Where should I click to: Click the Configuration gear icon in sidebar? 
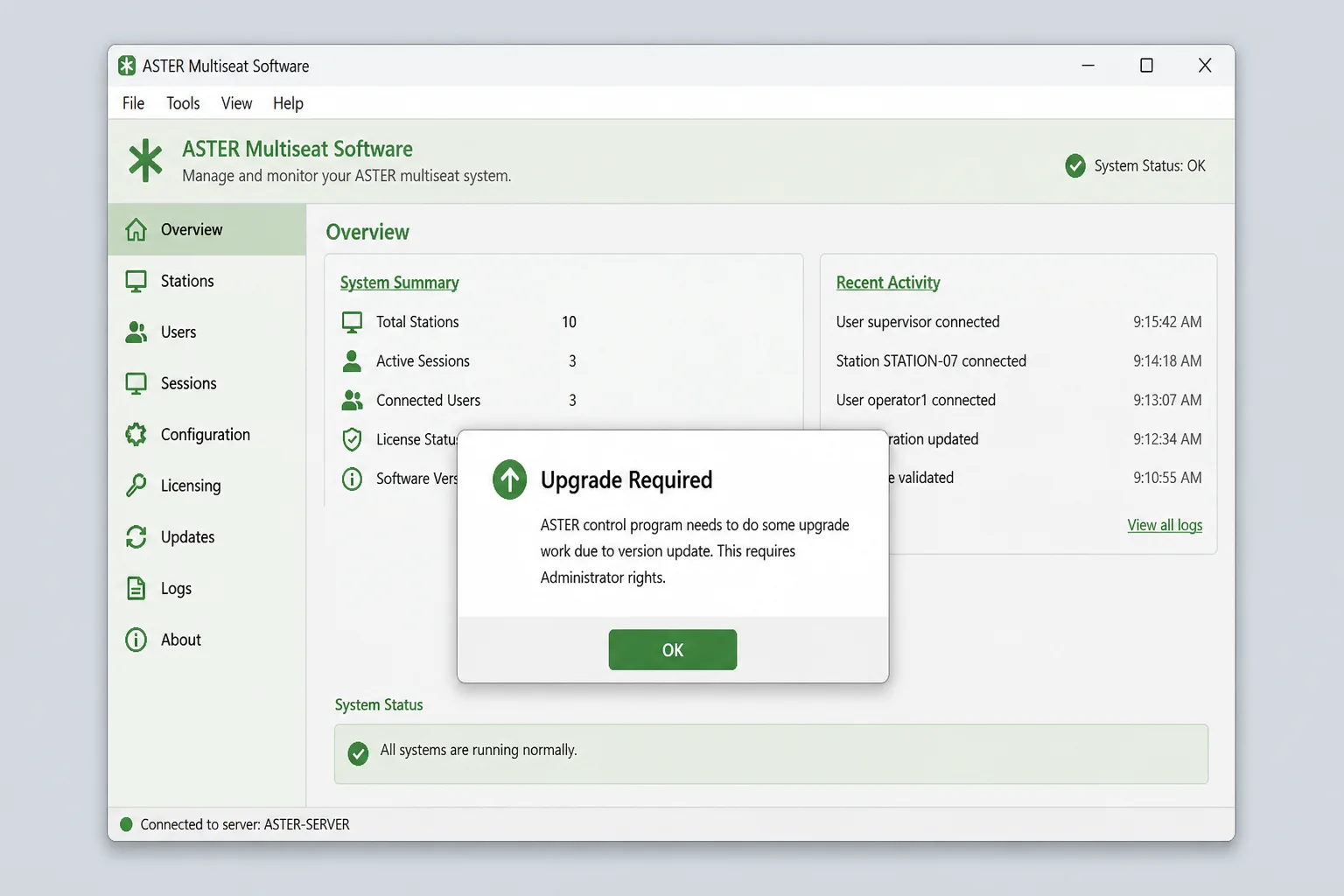point(136,435)
